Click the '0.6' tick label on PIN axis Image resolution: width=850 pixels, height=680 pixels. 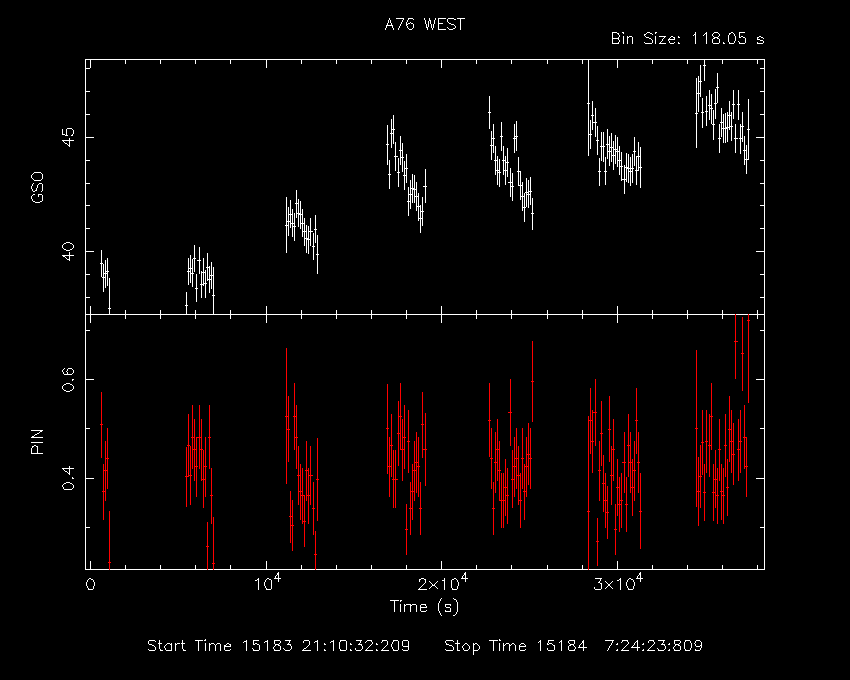click(68, 379)
